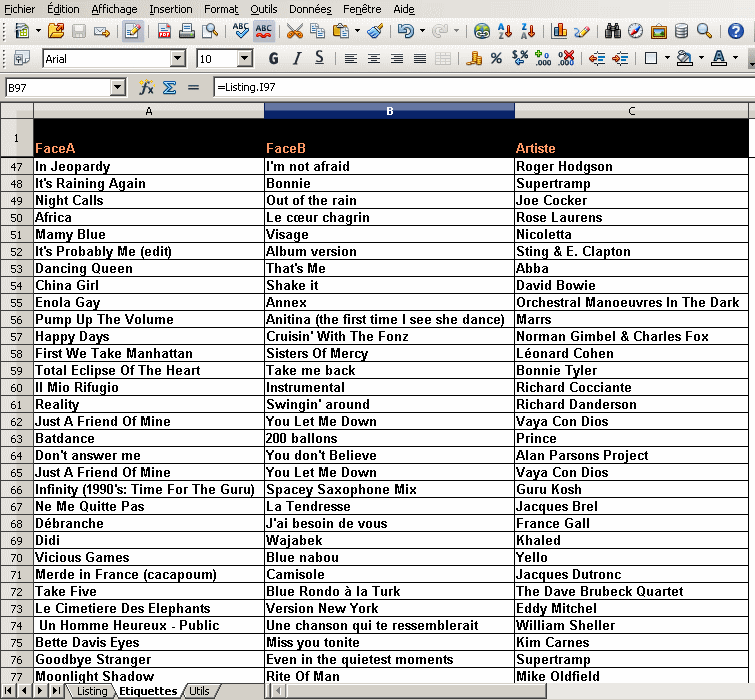Open the Fichier menu
Image resolution: width=755 pixels, height=700 pixels.
pyautogui.click(x=20, y=9)
